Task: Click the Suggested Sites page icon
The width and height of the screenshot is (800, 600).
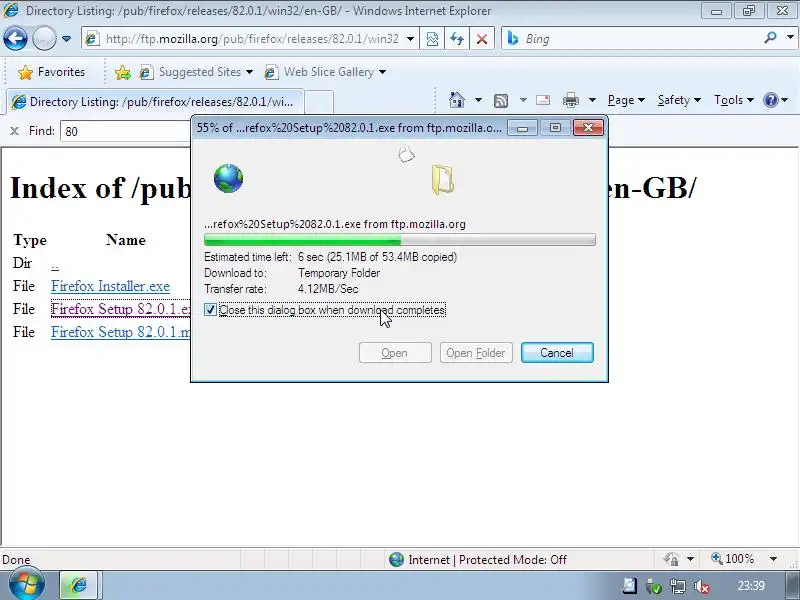Action: pos(146,72)
